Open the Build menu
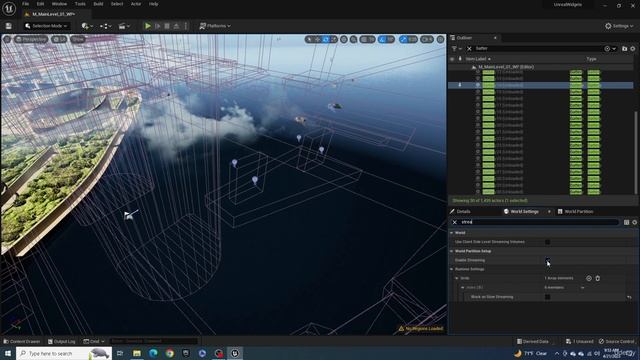The height and width of the screenshot is (360, 640). click(98, 4)
